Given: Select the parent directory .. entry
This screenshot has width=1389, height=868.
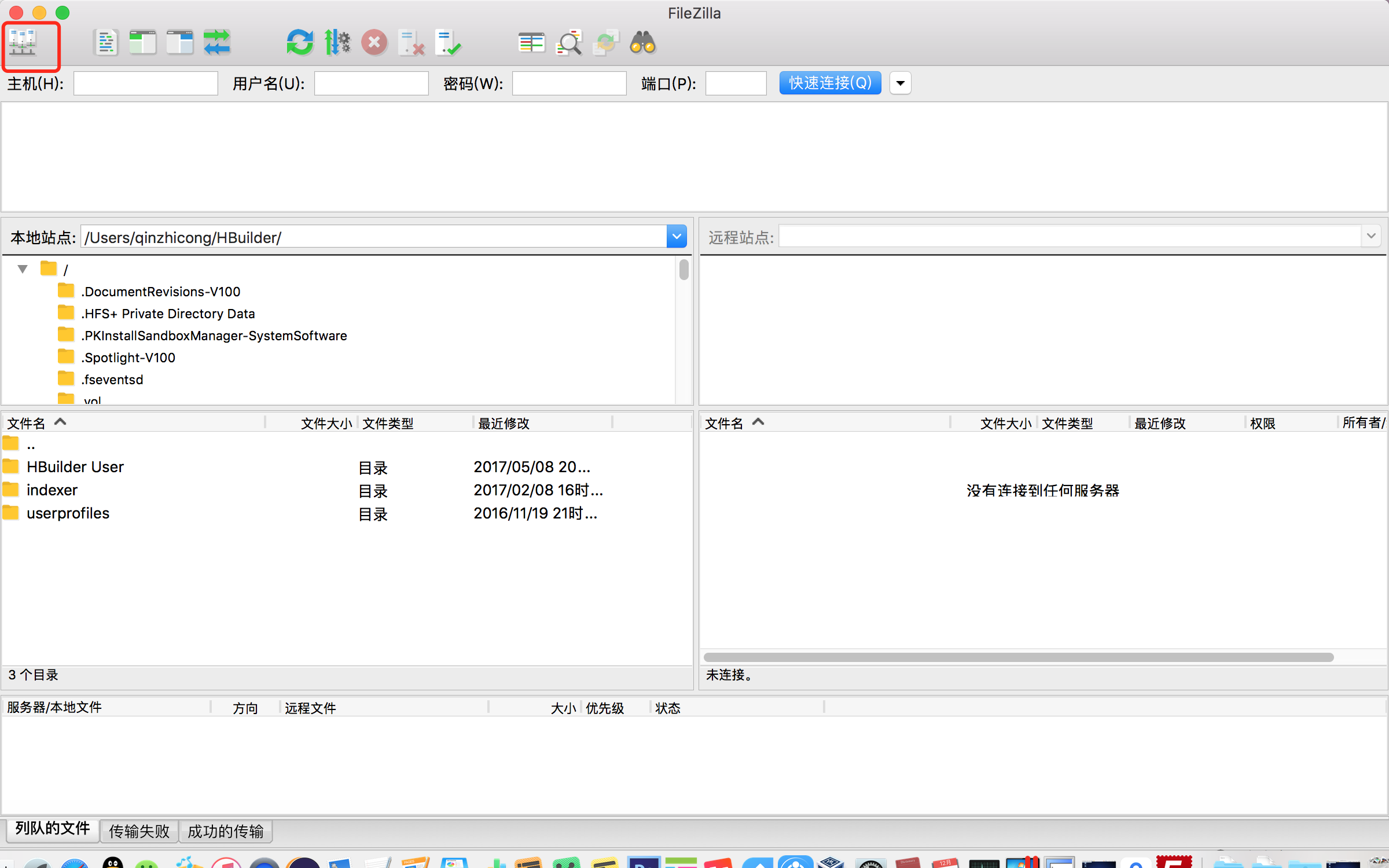Looking at the screenshot, I should [x=347, y=444].
